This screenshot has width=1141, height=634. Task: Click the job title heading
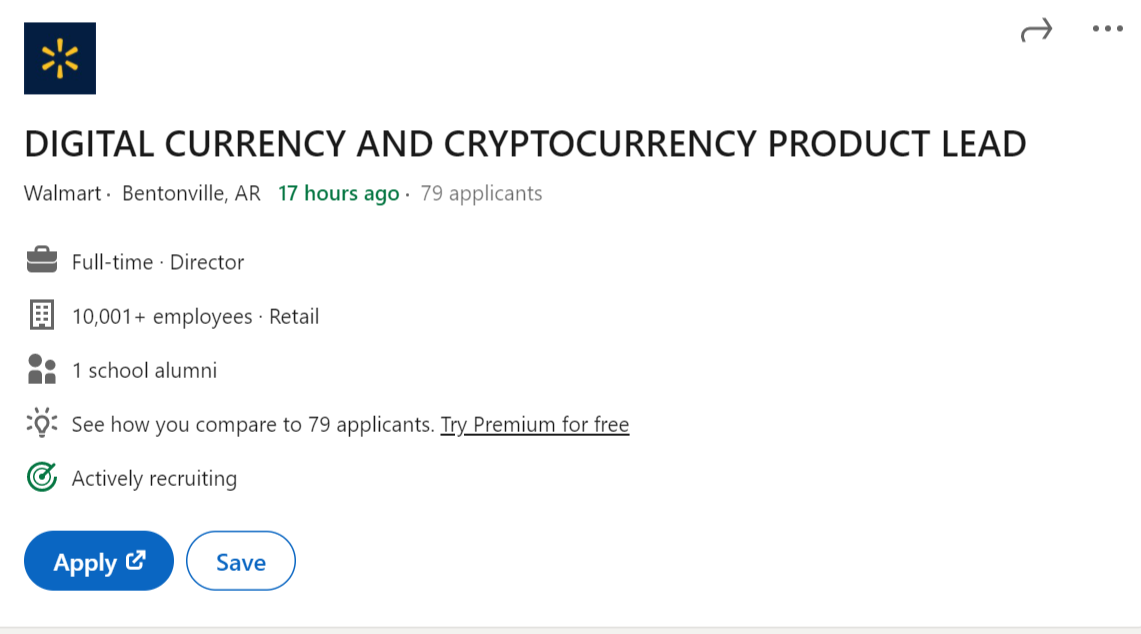pyautogui.click(x=525, y=144)
